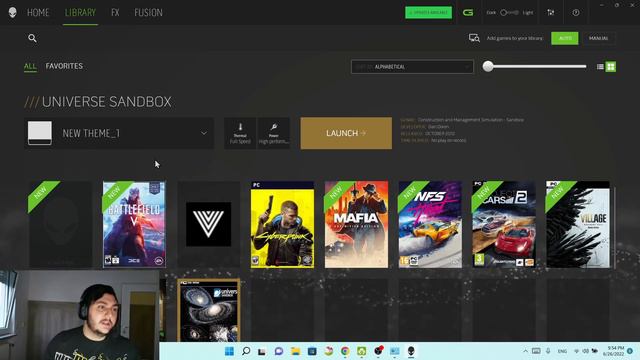Open the Power High Performance profile
Viewport: 640px width, 360px height.
[273, 133]
